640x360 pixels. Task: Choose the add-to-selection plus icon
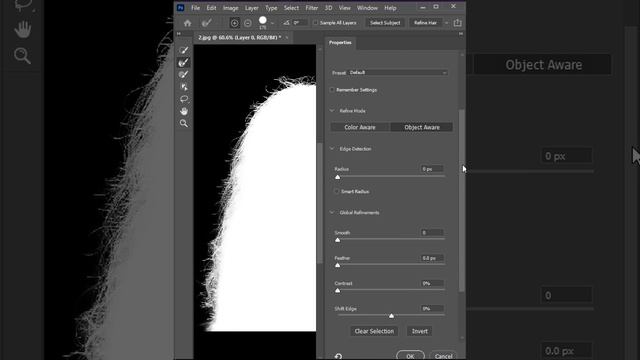(234, 23)
